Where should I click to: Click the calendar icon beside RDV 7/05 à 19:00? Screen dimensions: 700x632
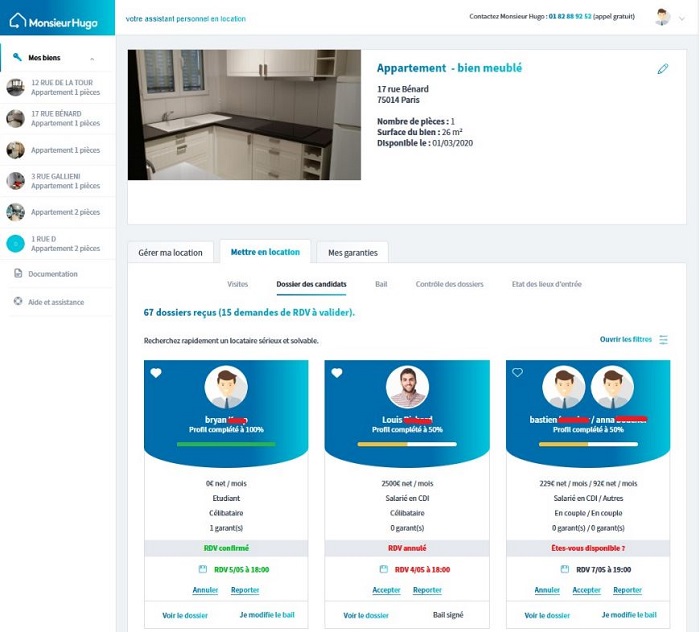pos(564,569)
